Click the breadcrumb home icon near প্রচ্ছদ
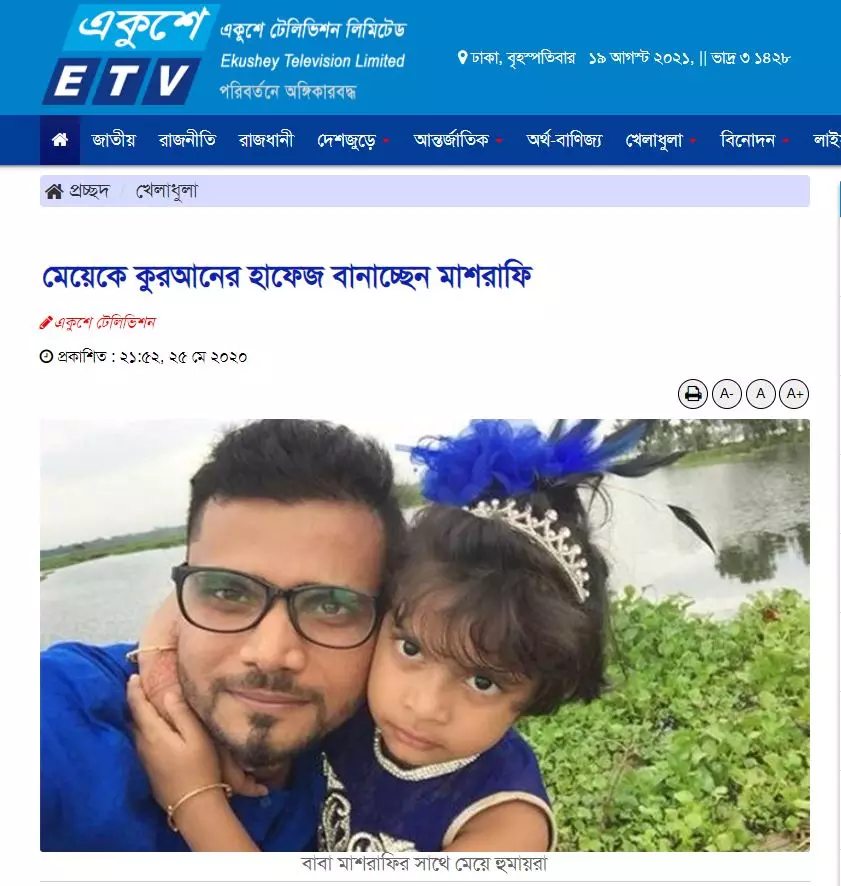Viewport: 841px width, 886px height. coord(54,192)
